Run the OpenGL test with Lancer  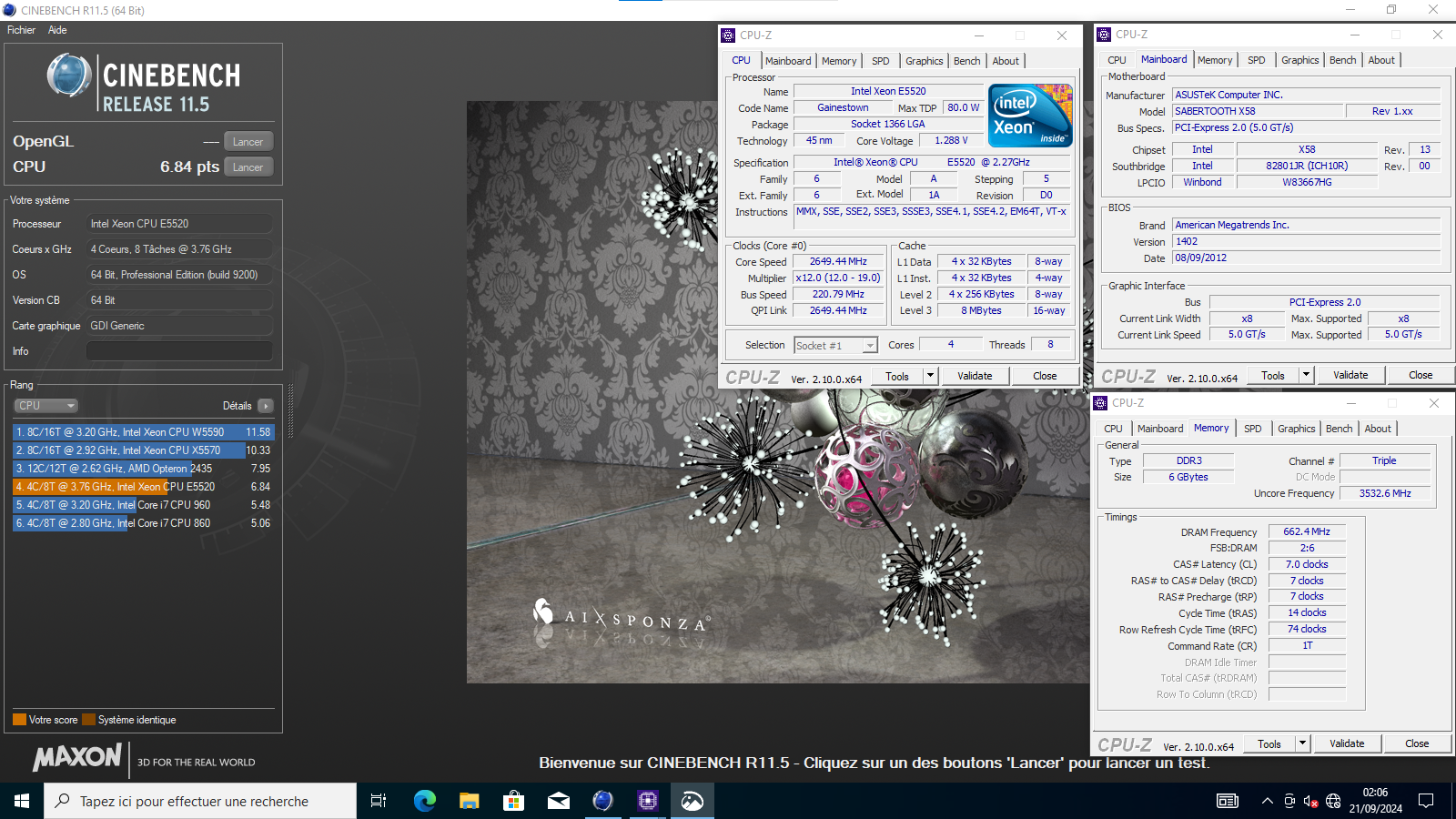248,142
